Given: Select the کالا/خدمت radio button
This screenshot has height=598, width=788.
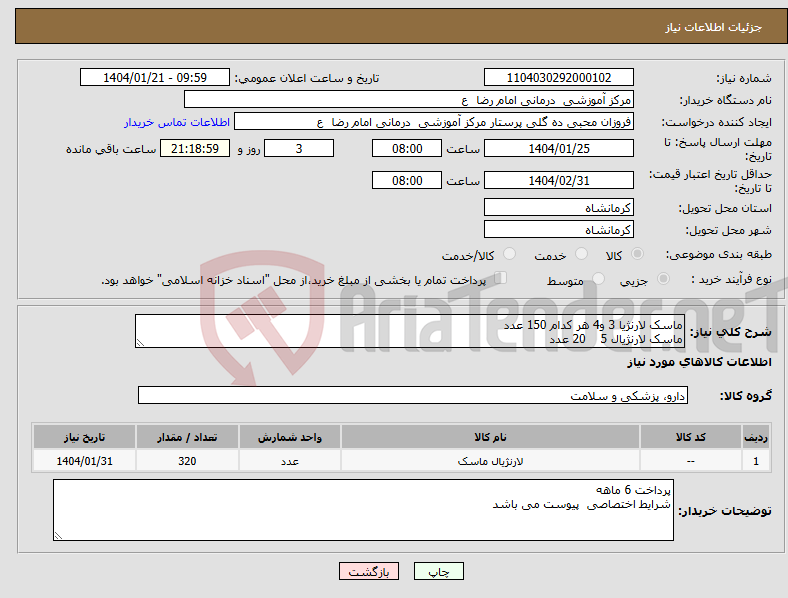Looking at the screenshot, I should tap(510, 254).
